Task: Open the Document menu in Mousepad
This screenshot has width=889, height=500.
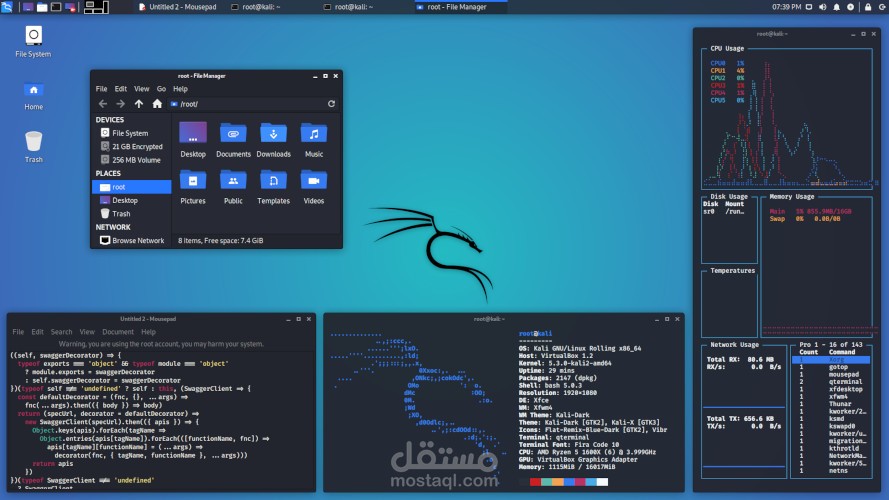Action: pos(118,332)
